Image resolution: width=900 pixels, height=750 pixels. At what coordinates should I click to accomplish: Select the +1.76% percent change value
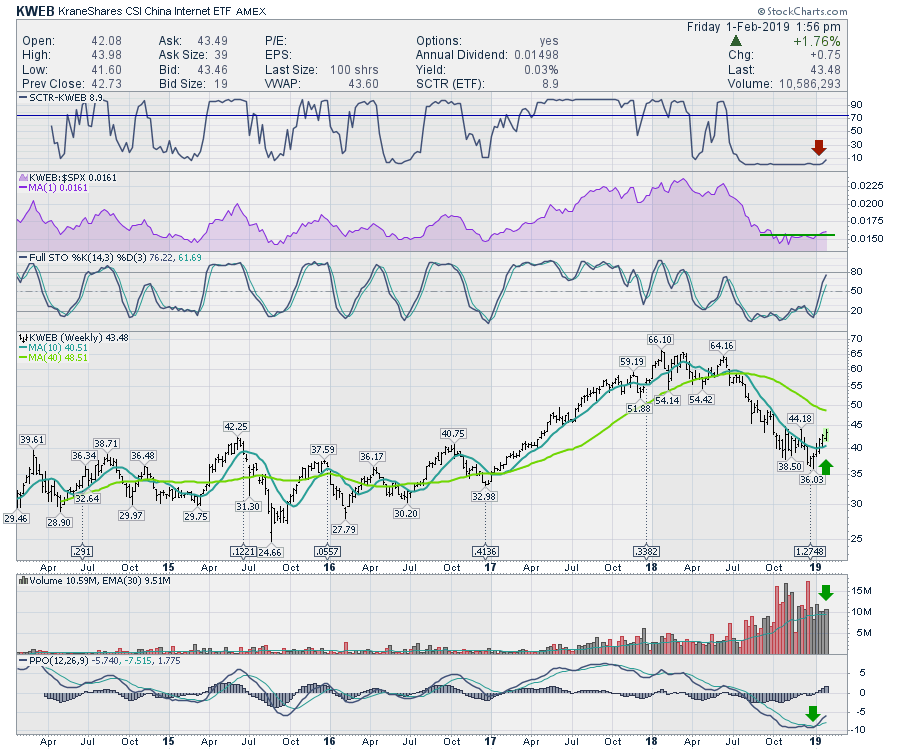(x=817, y=41)
